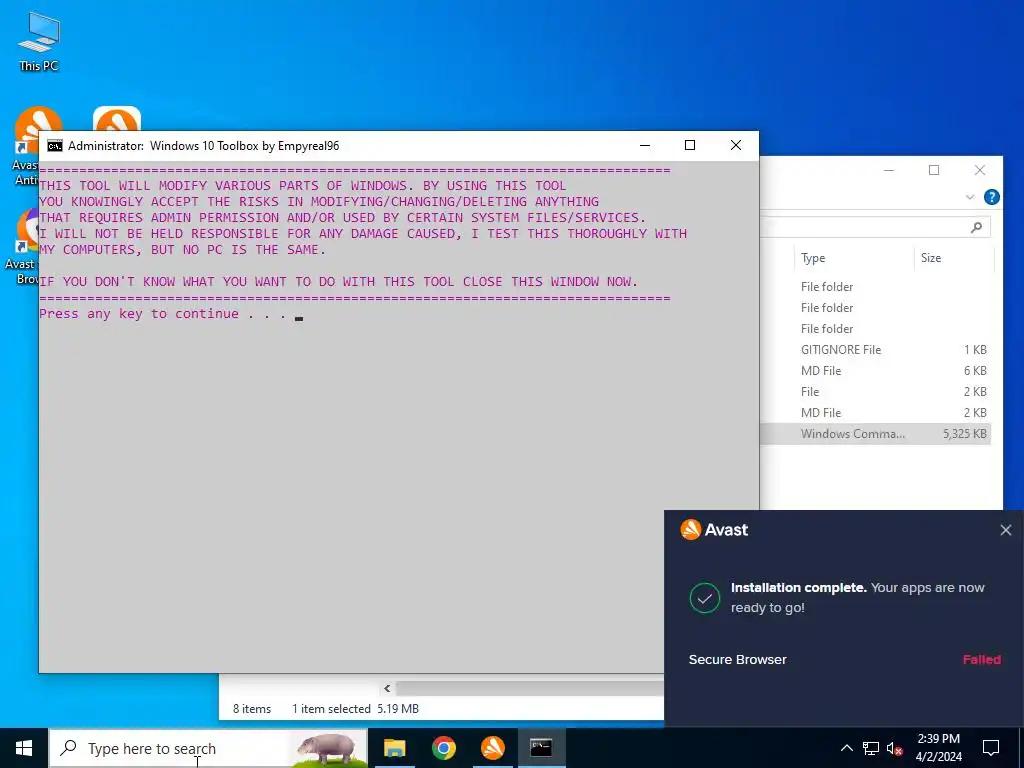1024x768 pixels.
Task: Open the Windows Start menu
Action: coord(24,748)
